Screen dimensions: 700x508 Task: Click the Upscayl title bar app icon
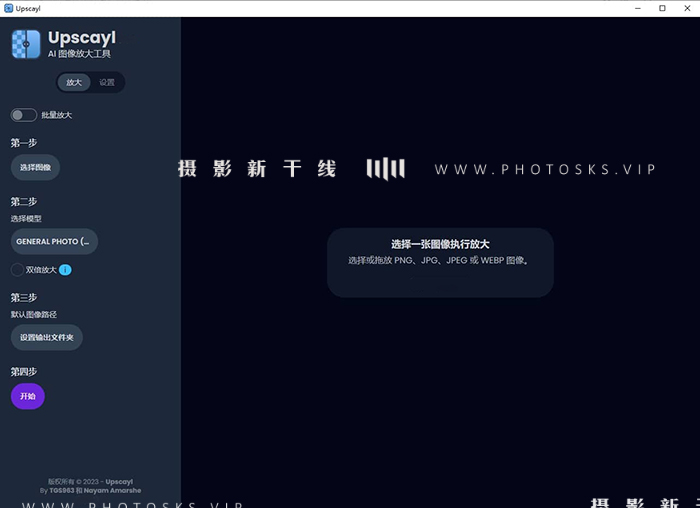(x=8, y=8)
